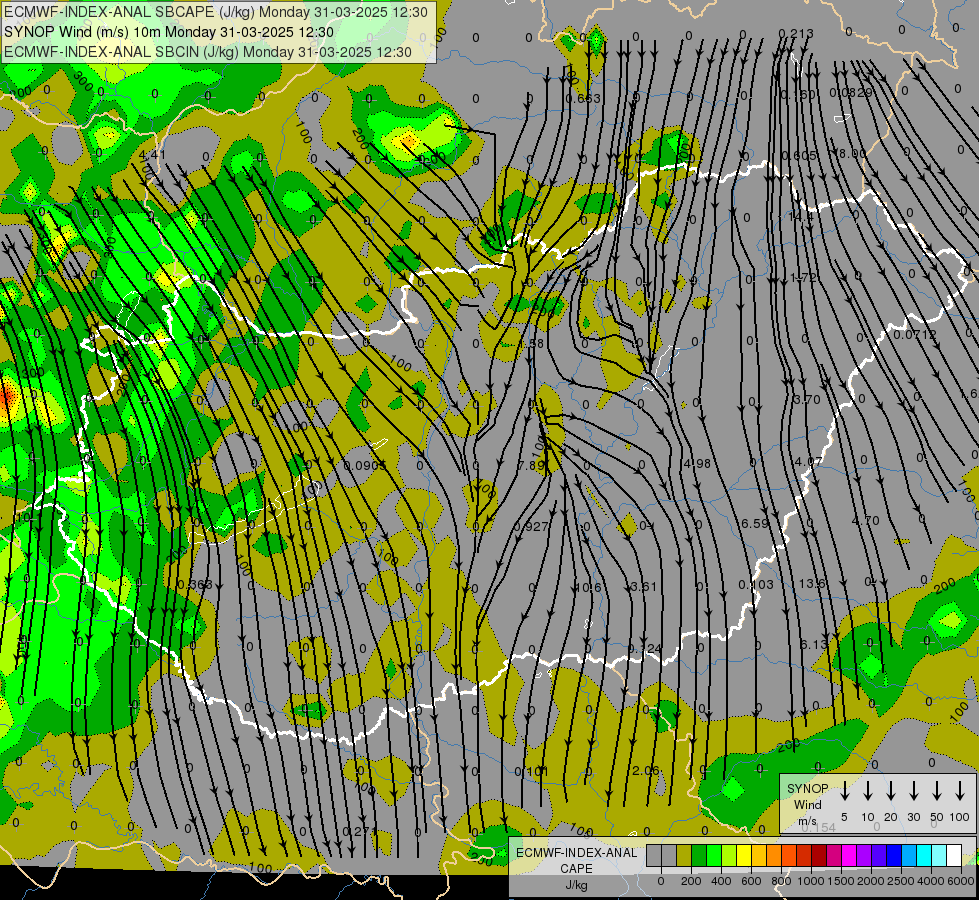Screen dimensions: 979x900
Task: Pick the white CAPE legend swatch
Action: [953, 855]
